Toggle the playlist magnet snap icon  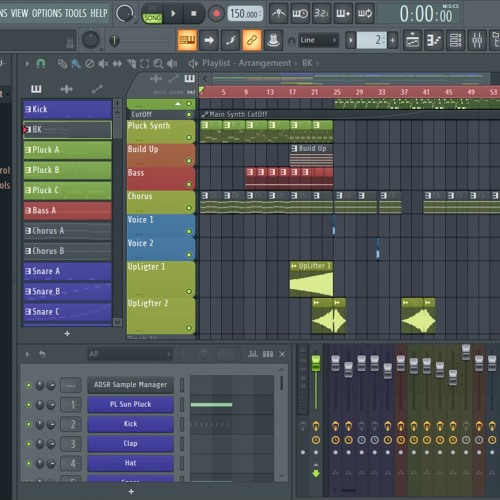[41, 63]
